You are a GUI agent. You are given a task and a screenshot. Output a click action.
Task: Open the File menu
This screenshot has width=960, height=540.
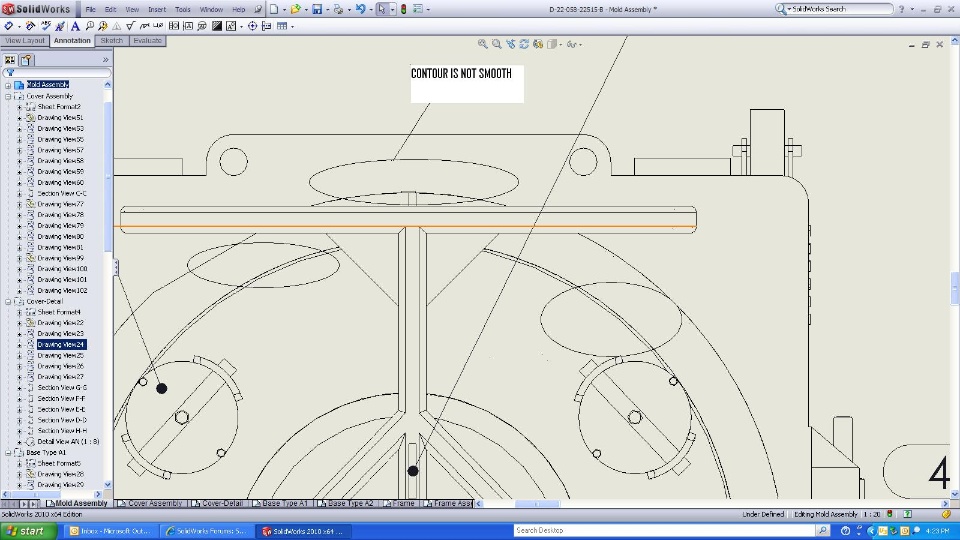(91, 9)
